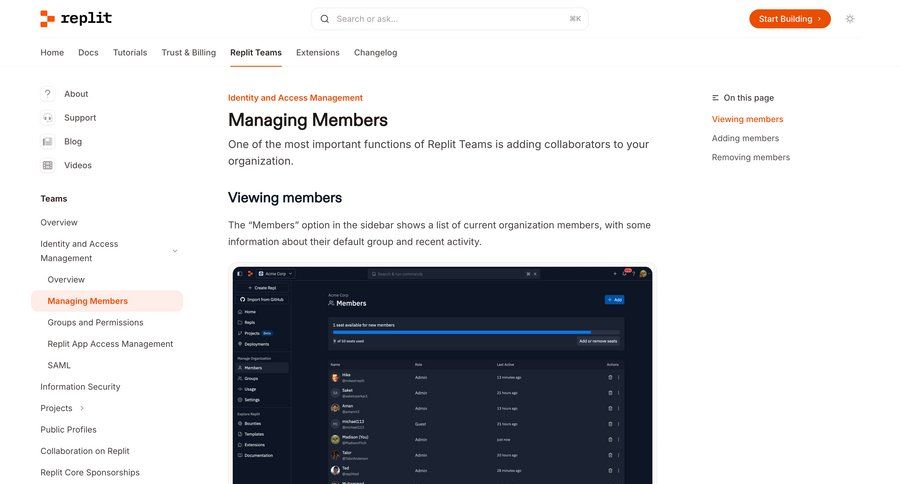The height and width of the screenshot is (484, 900).
Task: Expand the Projects section chevron
Action: 82,408
